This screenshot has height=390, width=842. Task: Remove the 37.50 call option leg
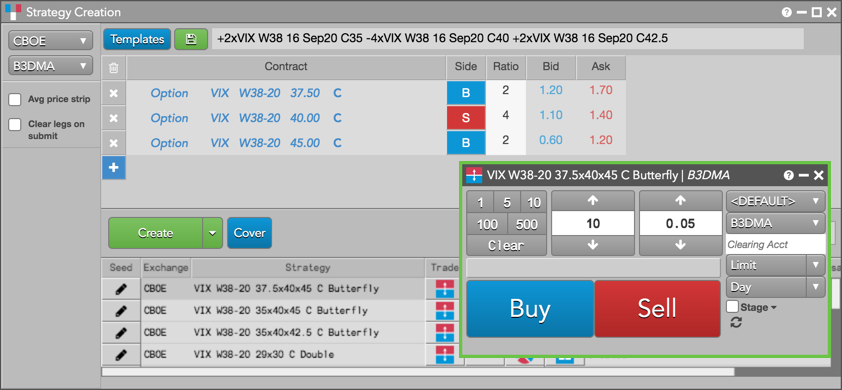tap(113, 93)
